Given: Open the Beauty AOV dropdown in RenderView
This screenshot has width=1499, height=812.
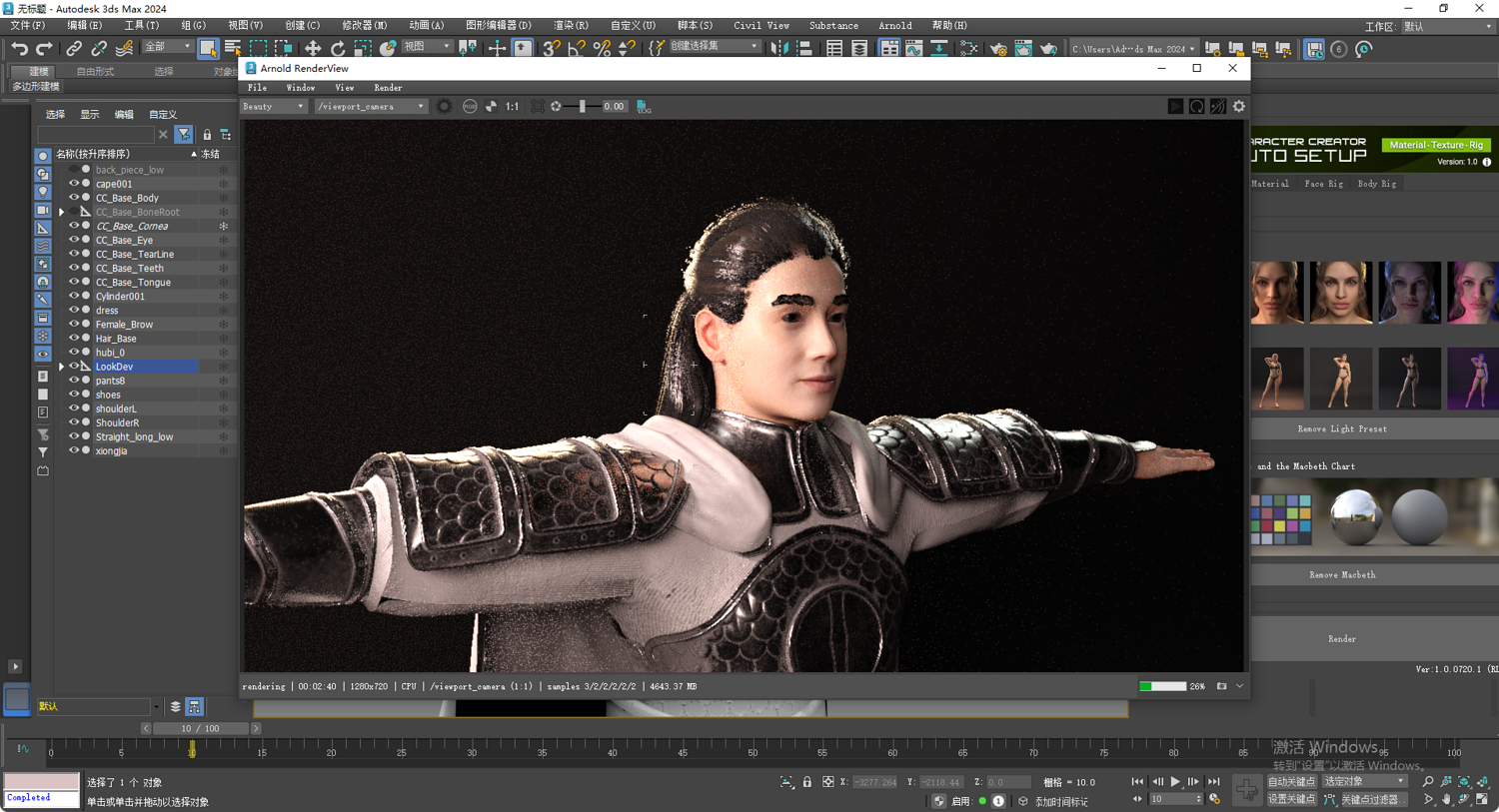Looking at the screenshot, I should (x=273, y=106).
